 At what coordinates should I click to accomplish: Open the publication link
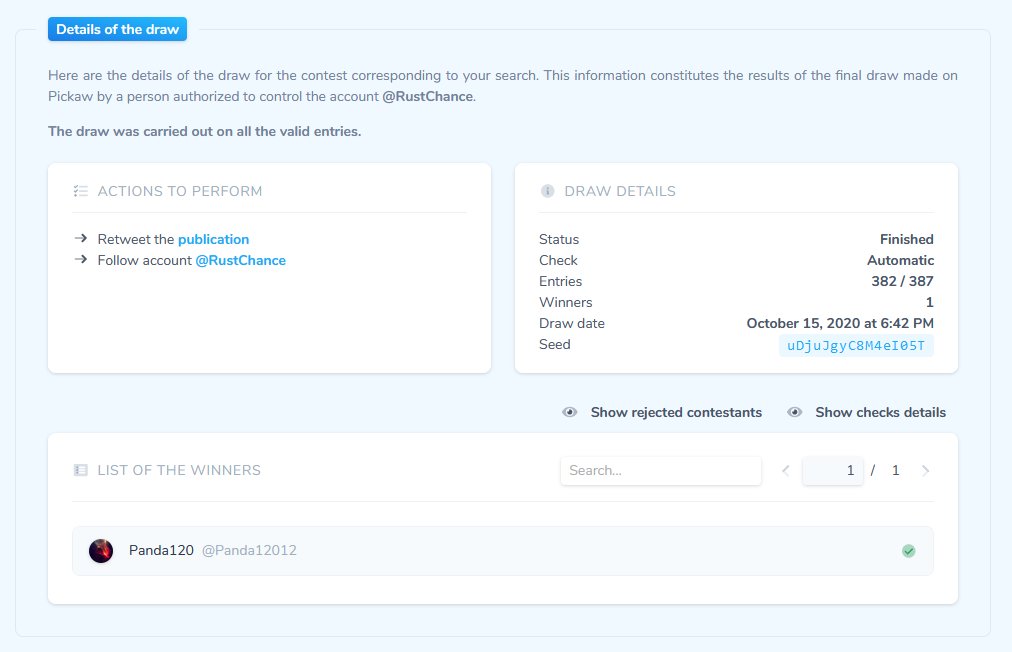[x=214, y=239]
